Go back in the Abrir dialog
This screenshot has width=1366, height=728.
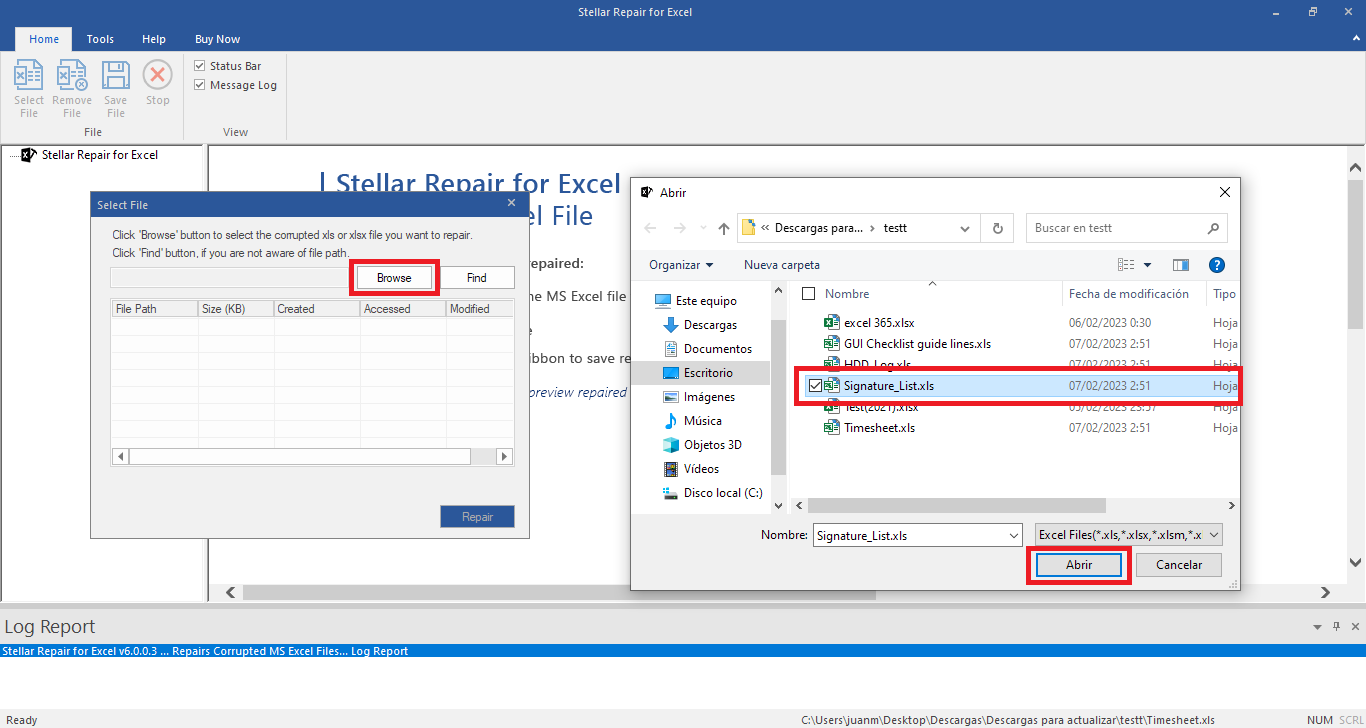pyautogui.click(x=651, y=228)
